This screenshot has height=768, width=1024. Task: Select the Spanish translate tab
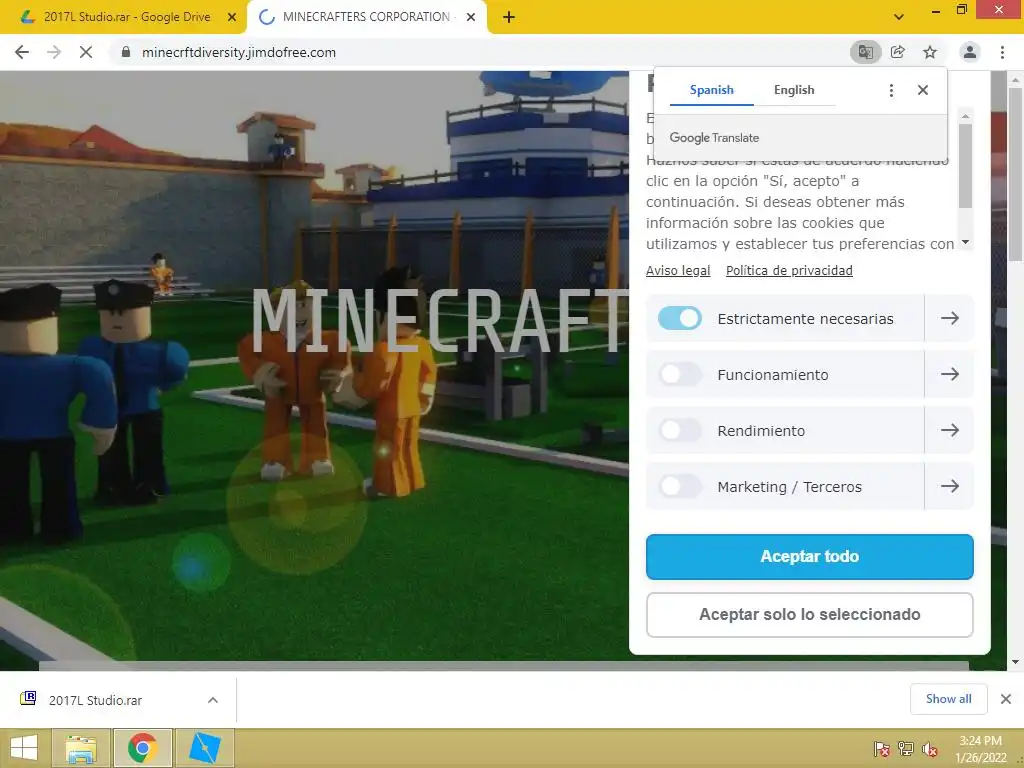(711, 90)
